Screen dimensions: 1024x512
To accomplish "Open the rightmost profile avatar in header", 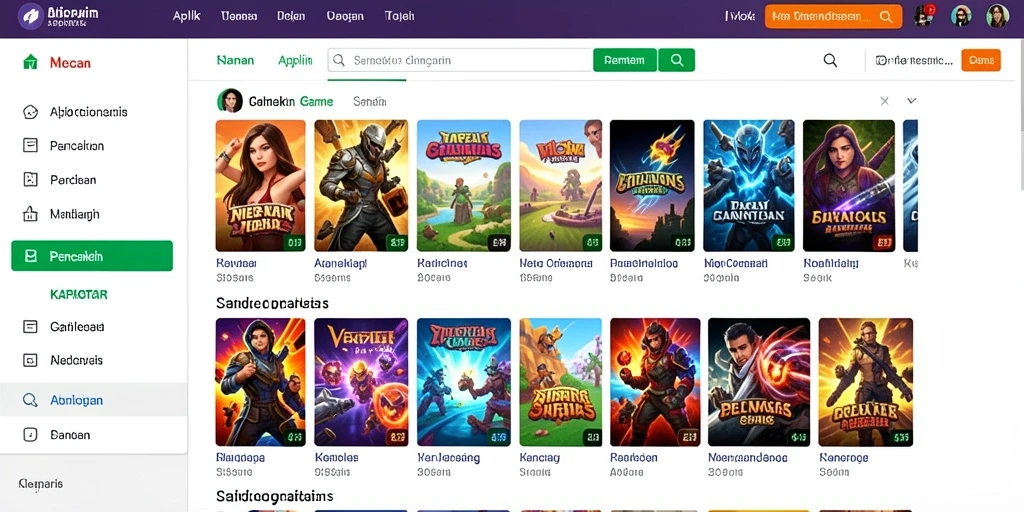I will (x=997, y=16).
